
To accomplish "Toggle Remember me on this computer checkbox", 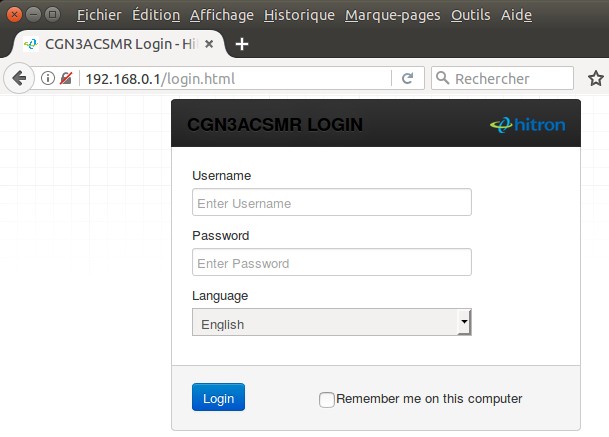I will (x=327, y=399).
